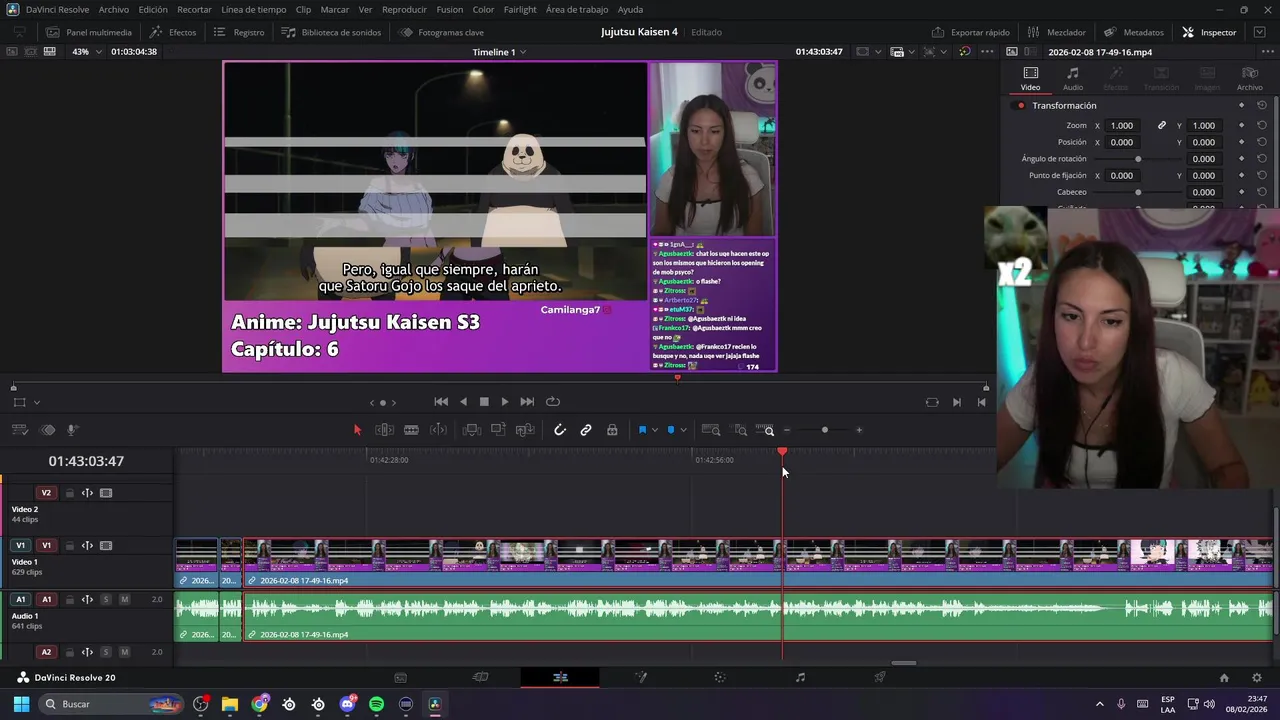Toggle auto track selector on Video 1
Screen dimensions: 1280x720
pos(87,546)
